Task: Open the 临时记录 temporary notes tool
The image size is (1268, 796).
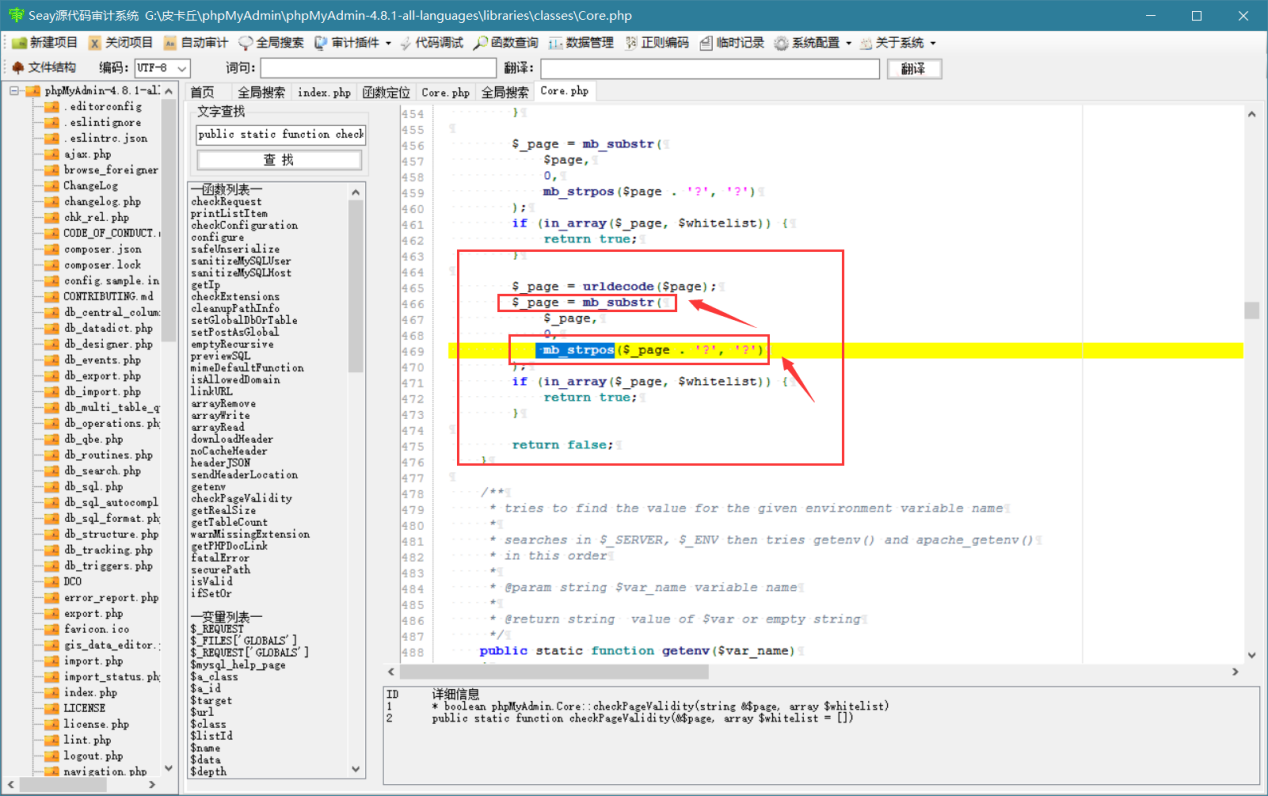Action: pos(732,43)
